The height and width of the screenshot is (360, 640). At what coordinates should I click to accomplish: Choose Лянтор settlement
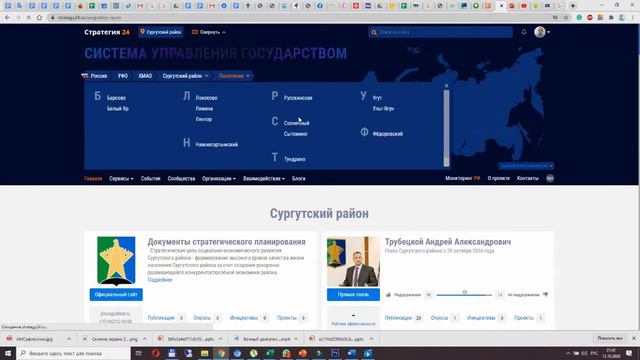(x=204, y=119)
